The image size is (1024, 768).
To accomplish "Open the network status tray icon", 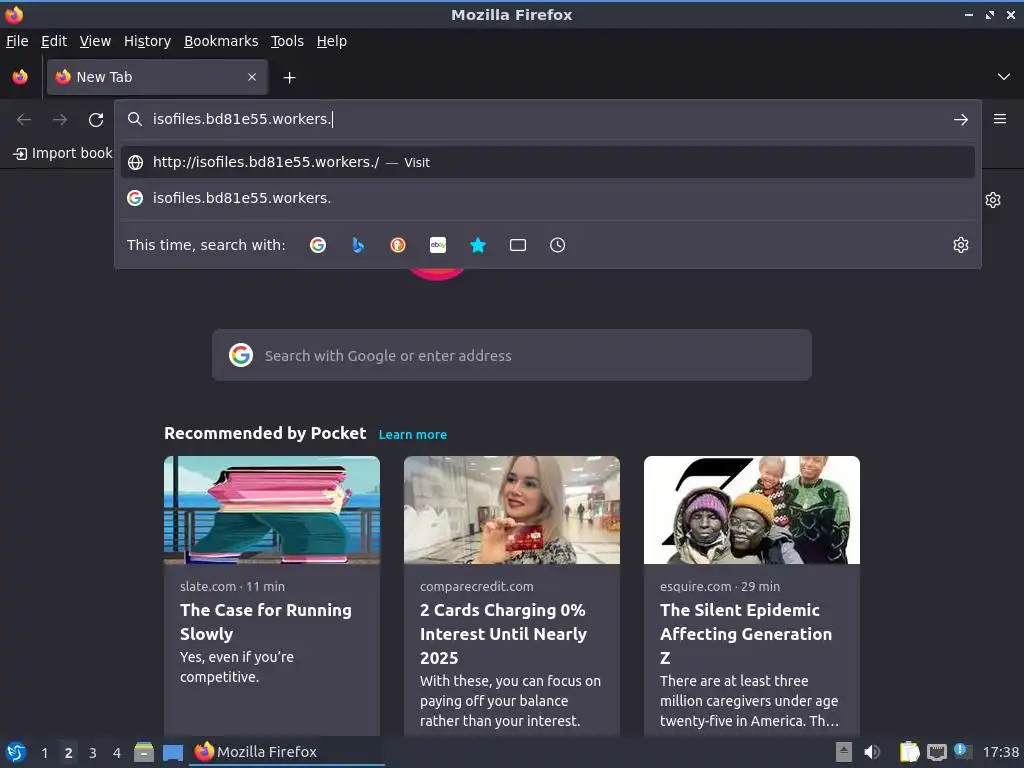I will (x=936, y=752).
